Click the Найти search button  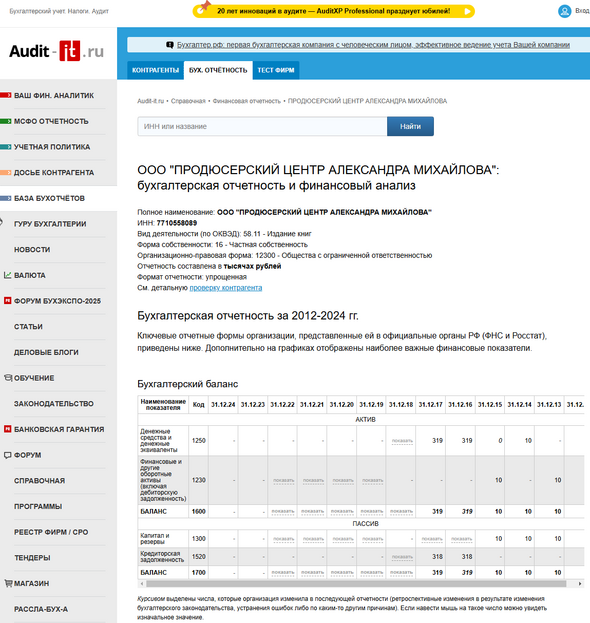coord(410,126)
